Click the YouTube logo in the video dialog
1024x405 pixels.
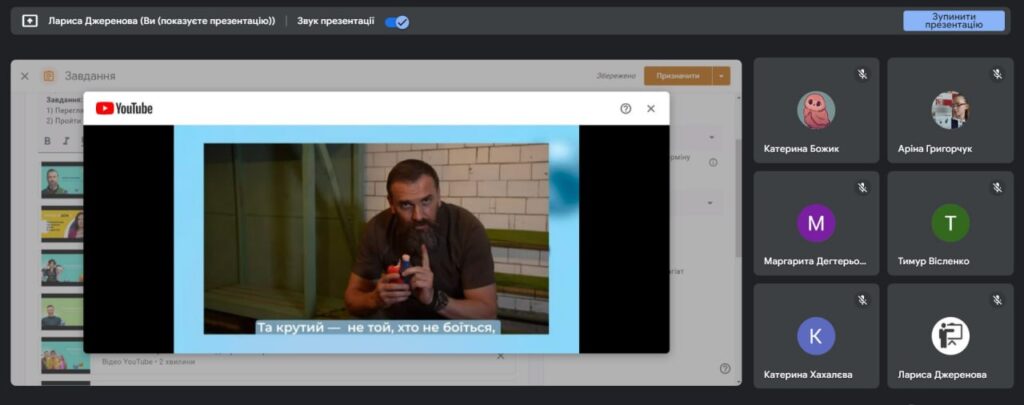coord(124,108)
